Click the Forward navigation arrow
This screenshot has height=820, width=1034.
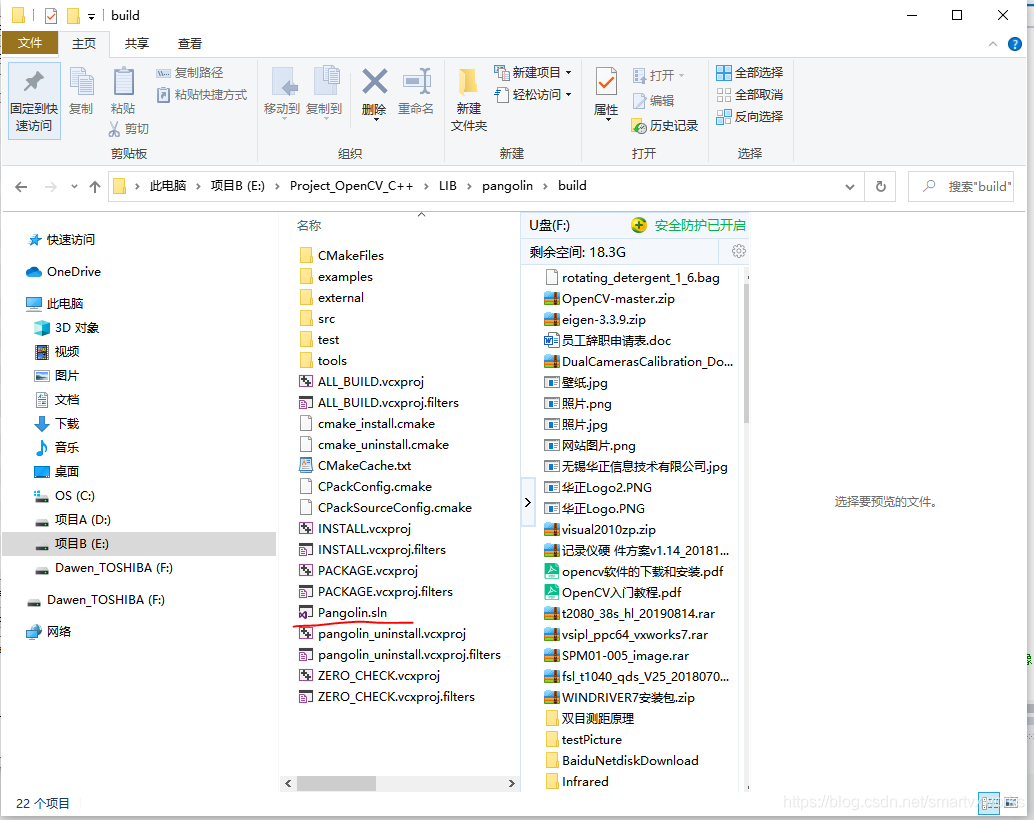tap(51, 187)
